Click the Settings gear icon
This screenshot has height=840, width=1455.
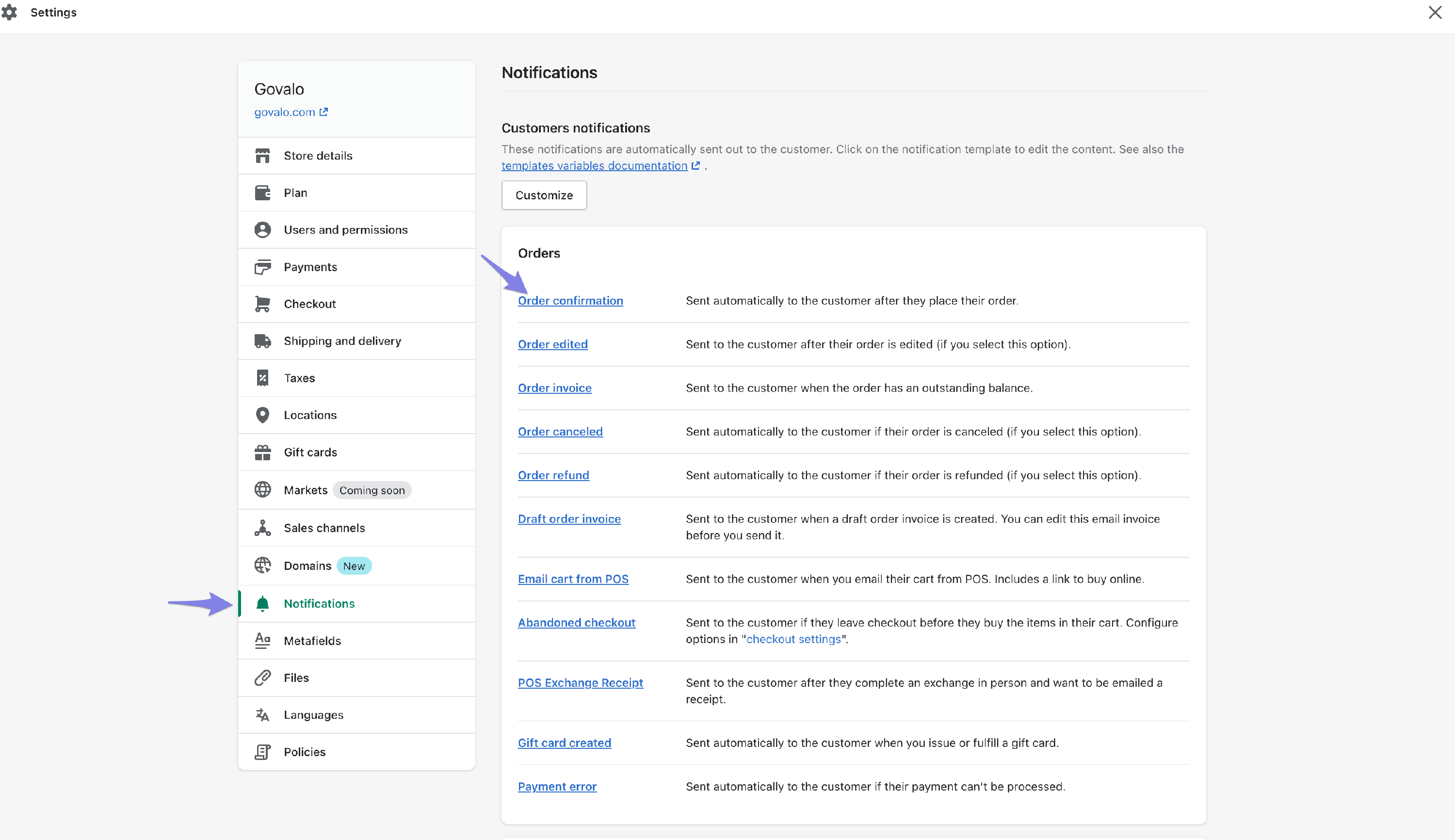(x=9, y=12)
